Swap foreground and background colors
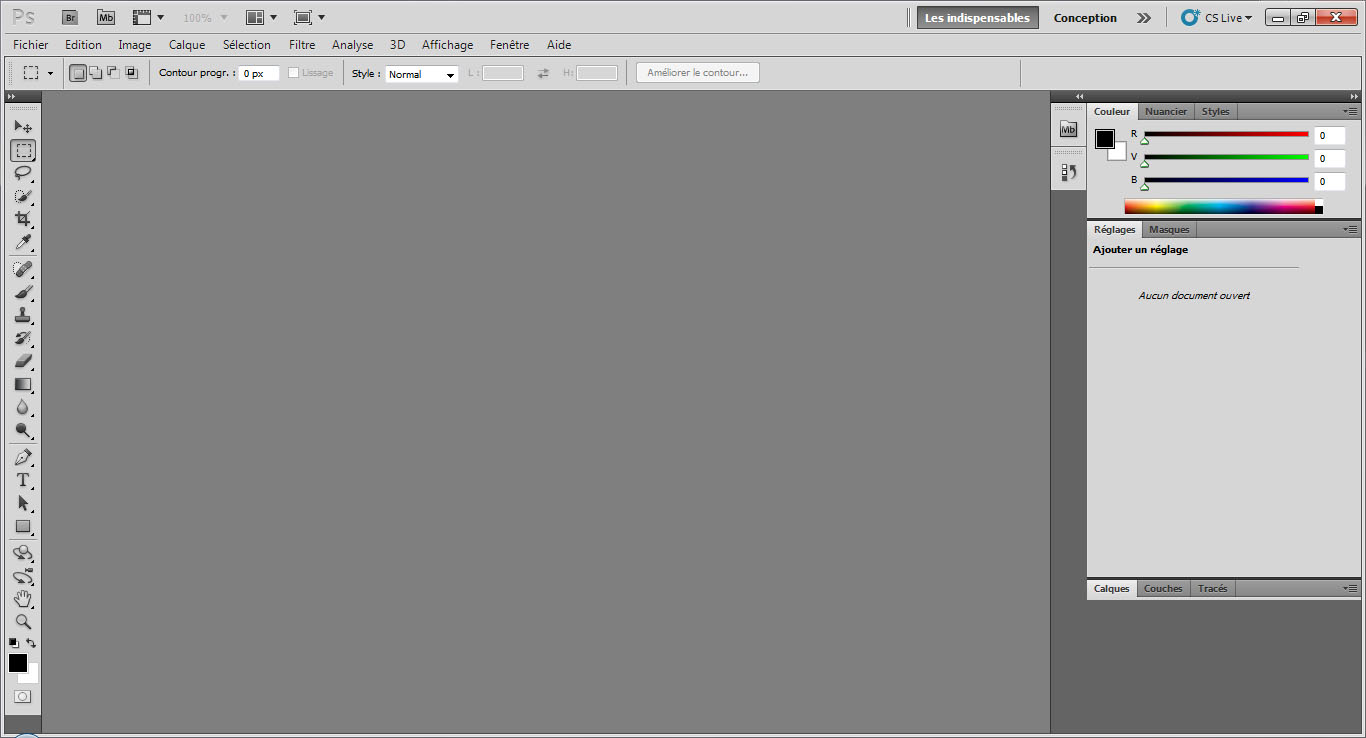This screenshot has height=738, width=1366. pos(31,643)
